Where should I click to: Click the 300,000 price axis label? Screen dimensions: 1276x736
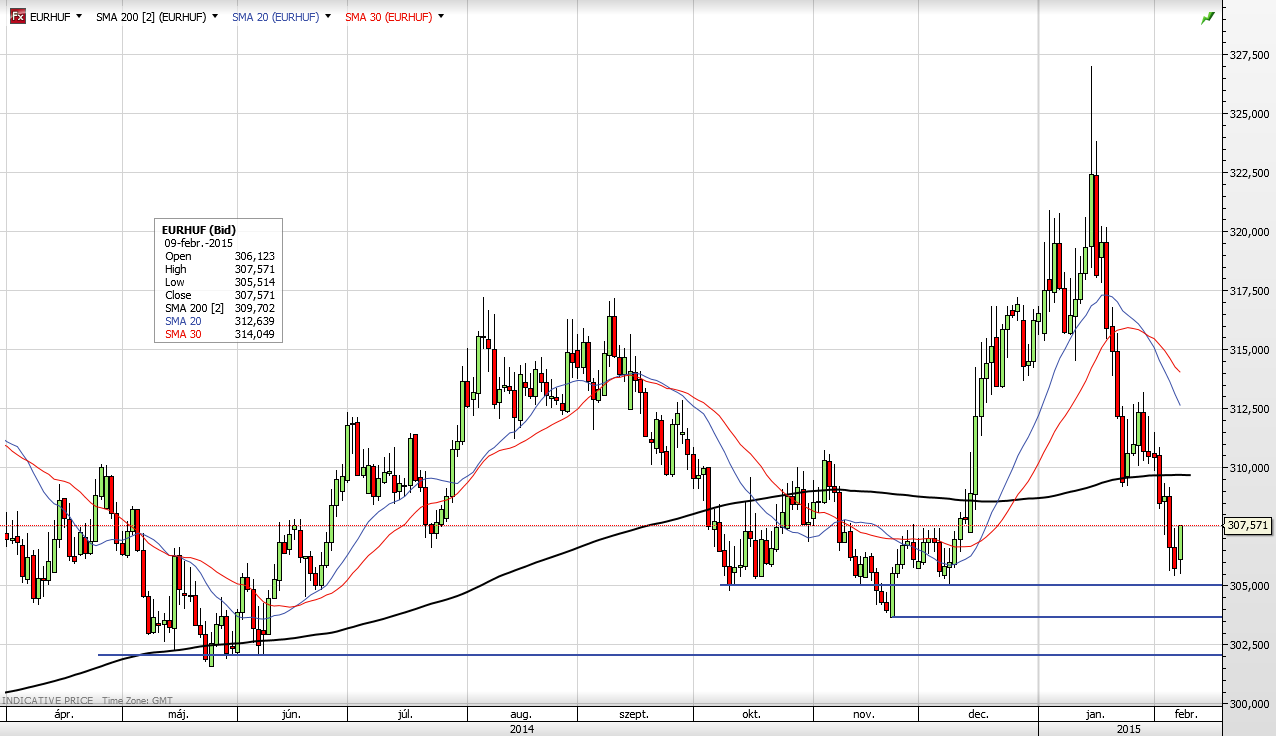(x=1249, y=703)
